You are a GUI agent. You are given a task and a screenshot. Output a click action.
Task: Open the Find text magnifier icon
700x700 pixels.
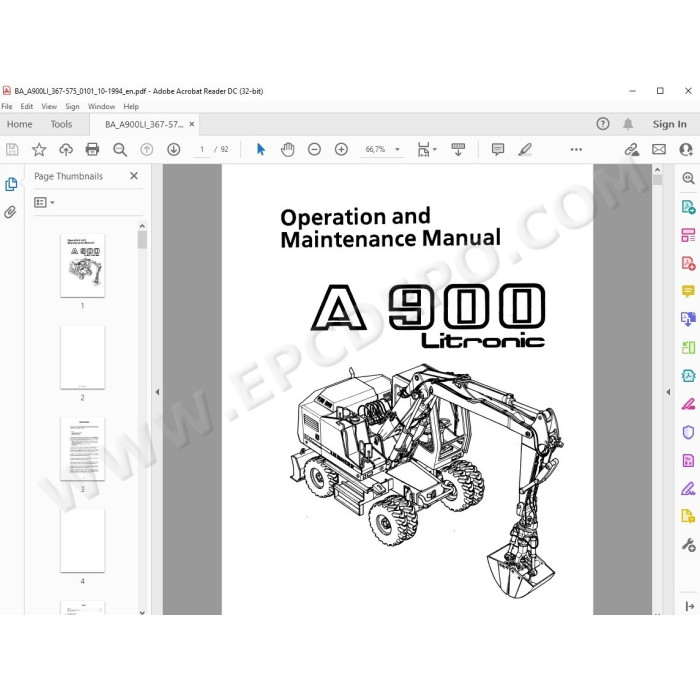[120, 150]
